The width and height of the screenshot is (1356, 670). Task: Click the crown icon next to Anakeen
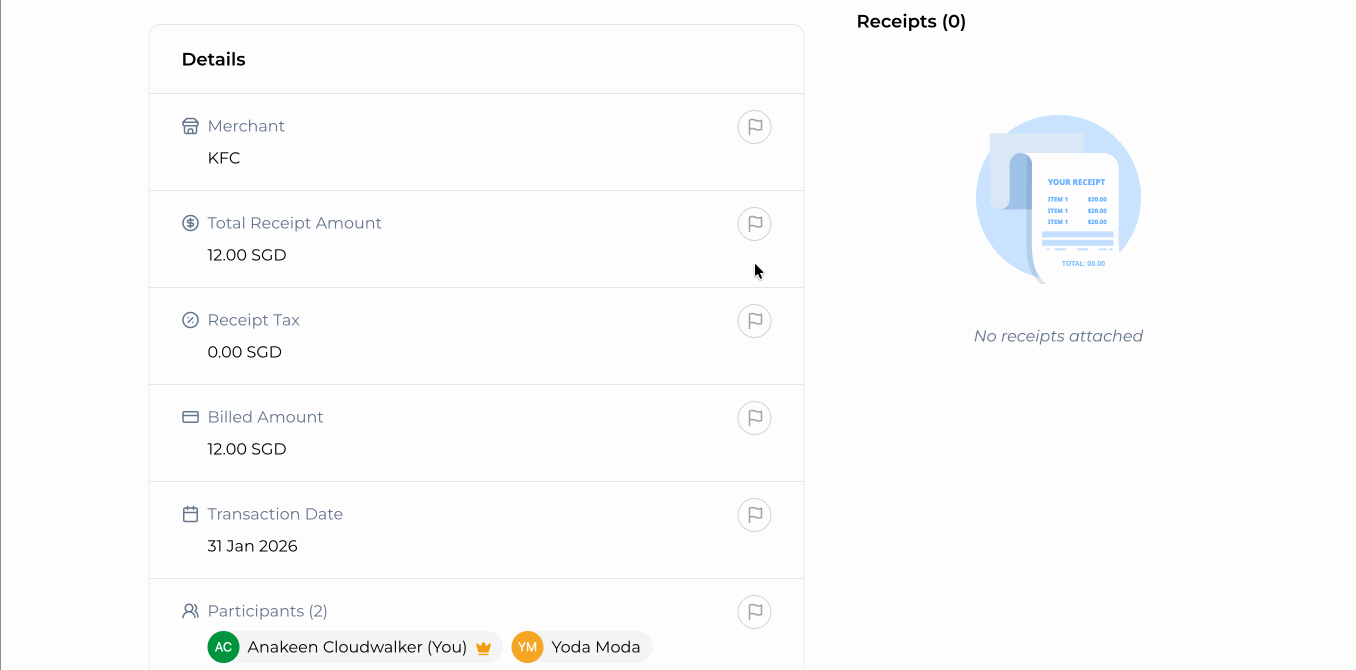tap(484, 648)
